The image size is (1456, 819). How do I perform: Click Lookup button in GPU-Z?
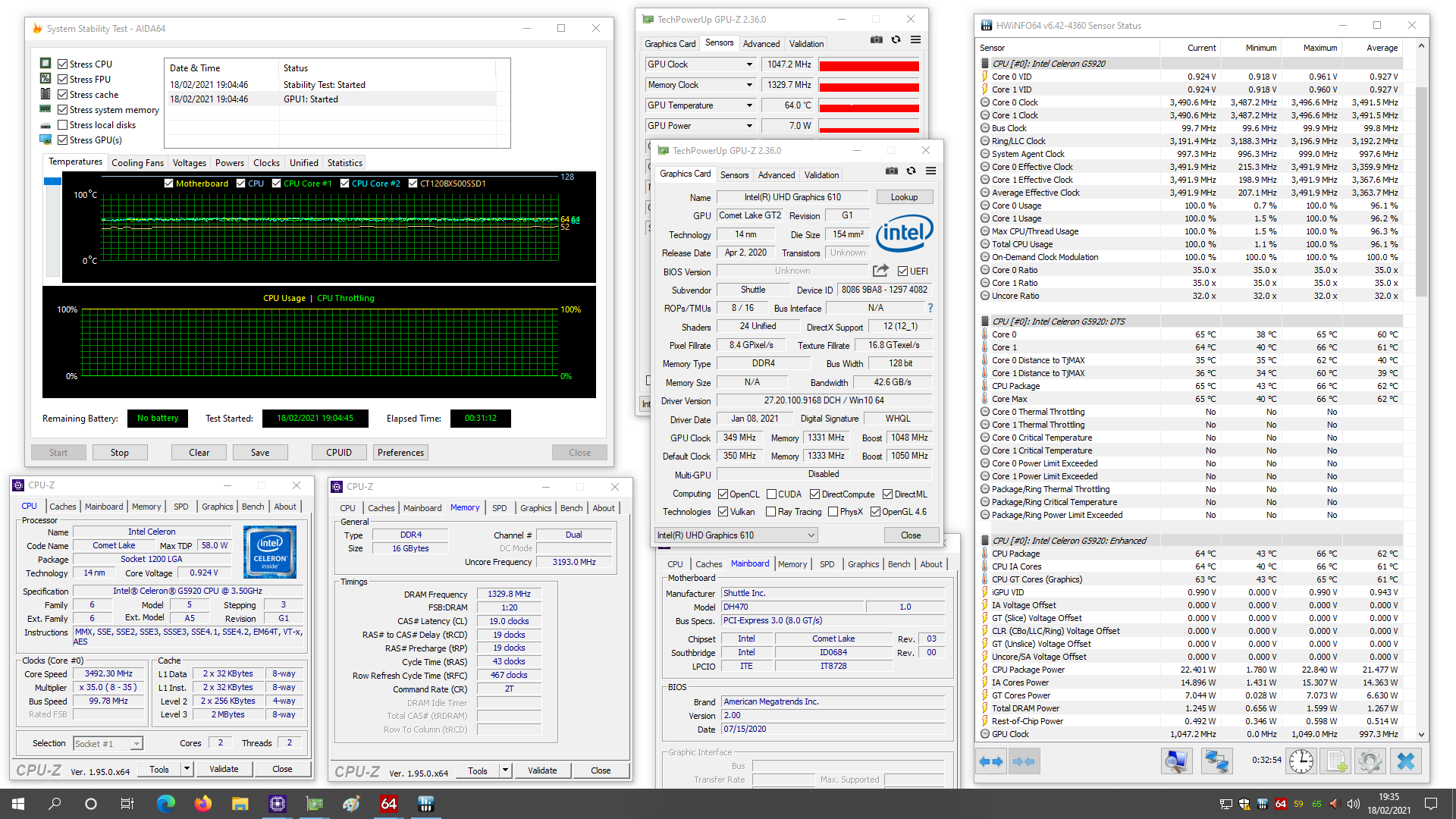coord(904,197)
